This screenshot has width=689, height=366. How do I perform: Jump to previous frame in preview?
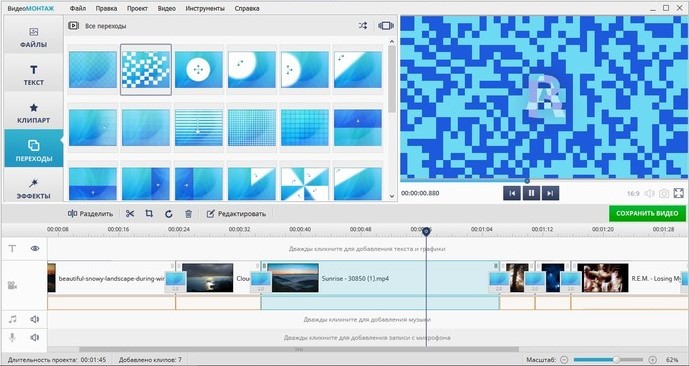click(x=512, y=193)
